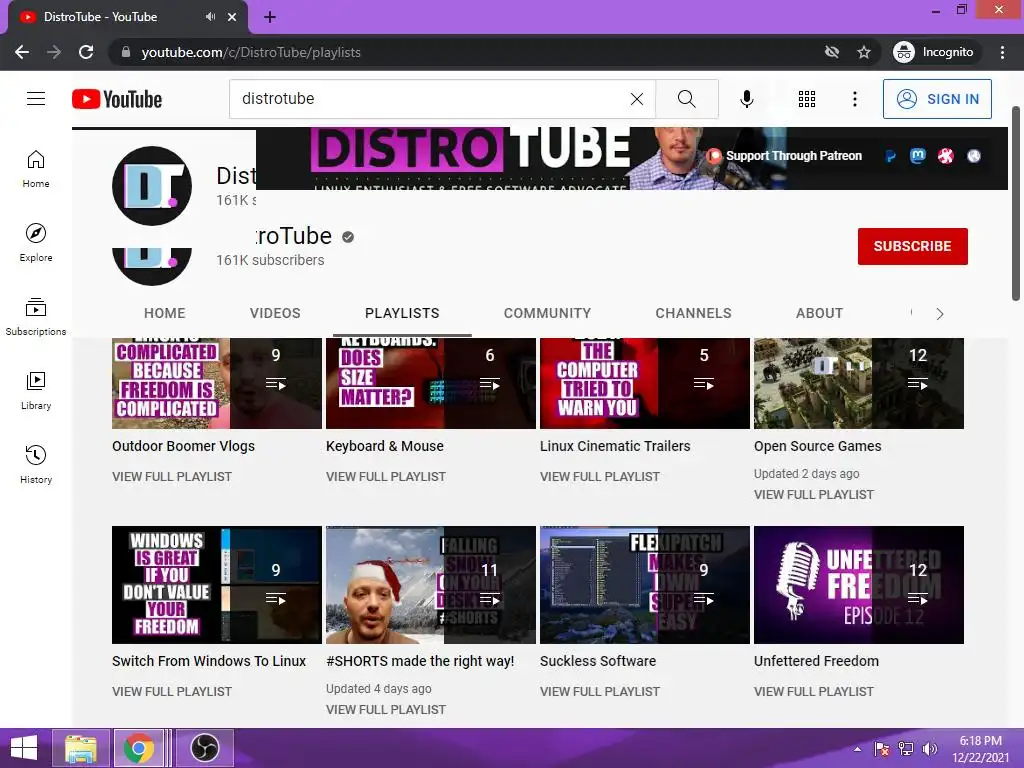The width and height of the screenshot is (1024, 768).
Task: Click the magnifier search button
Action: 686,99
